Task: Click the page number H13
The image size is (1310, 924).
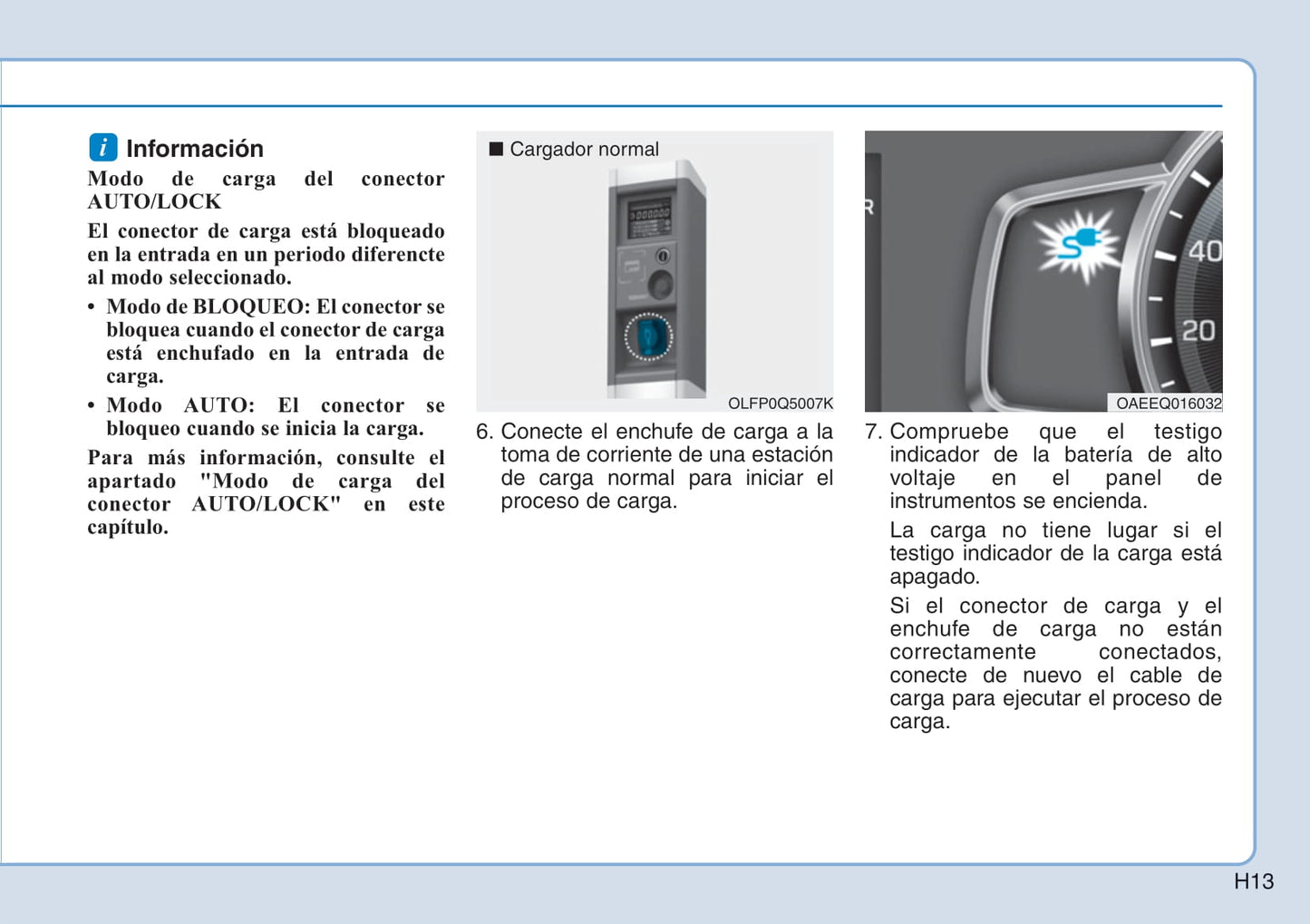Action: point(1253,881)
